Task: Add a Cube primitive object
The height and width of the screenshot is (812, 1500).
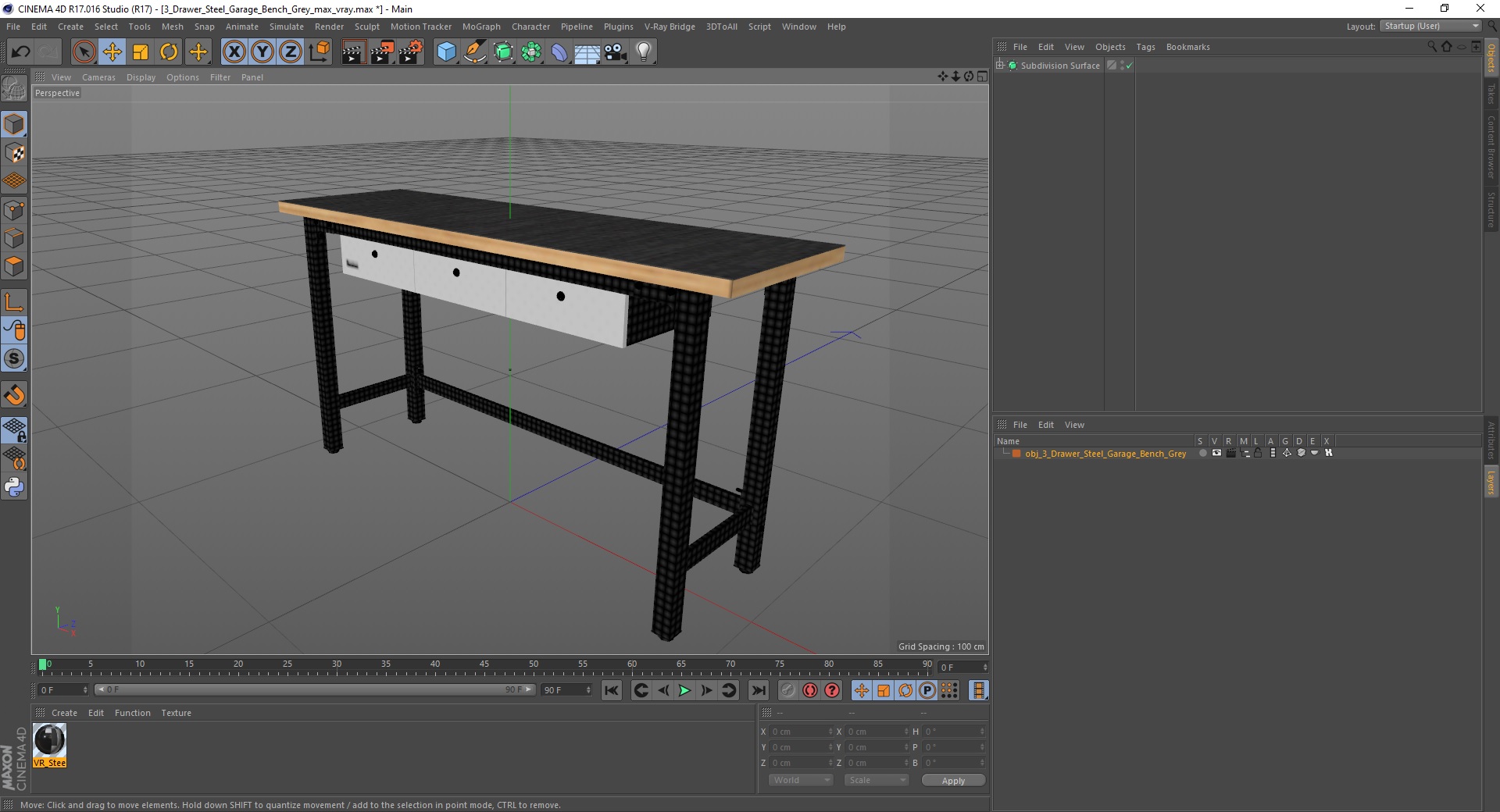Action: pos(446,52)
